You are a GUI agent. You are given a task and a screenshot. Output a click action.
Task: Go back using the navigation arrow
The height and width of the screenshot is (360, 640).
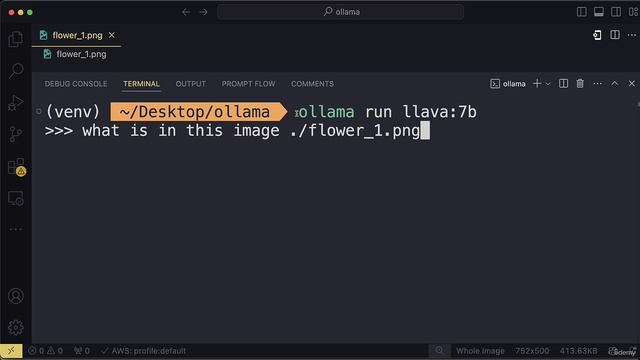[x=186, y=12]
